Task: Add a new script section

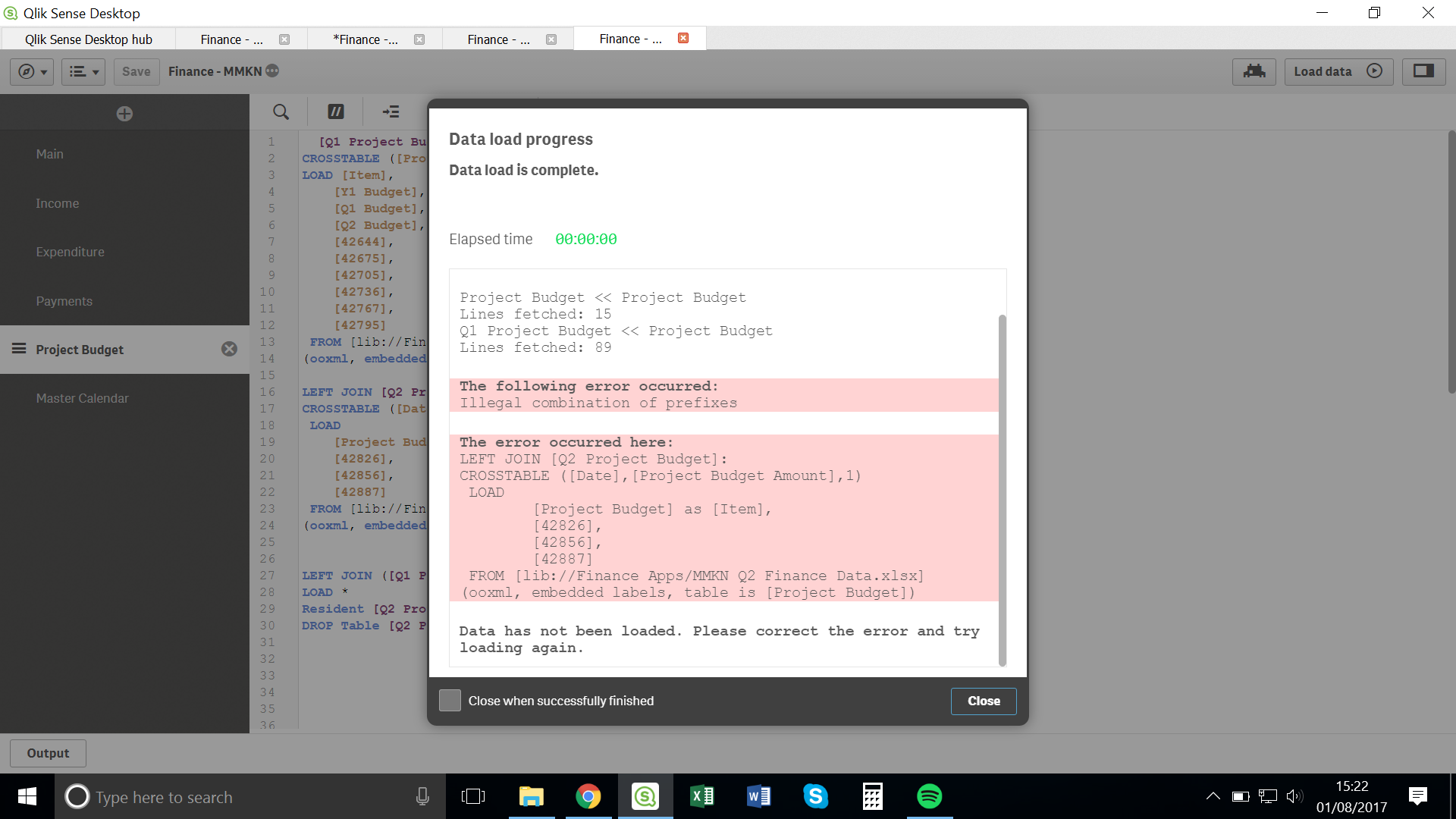Action: 124,113
